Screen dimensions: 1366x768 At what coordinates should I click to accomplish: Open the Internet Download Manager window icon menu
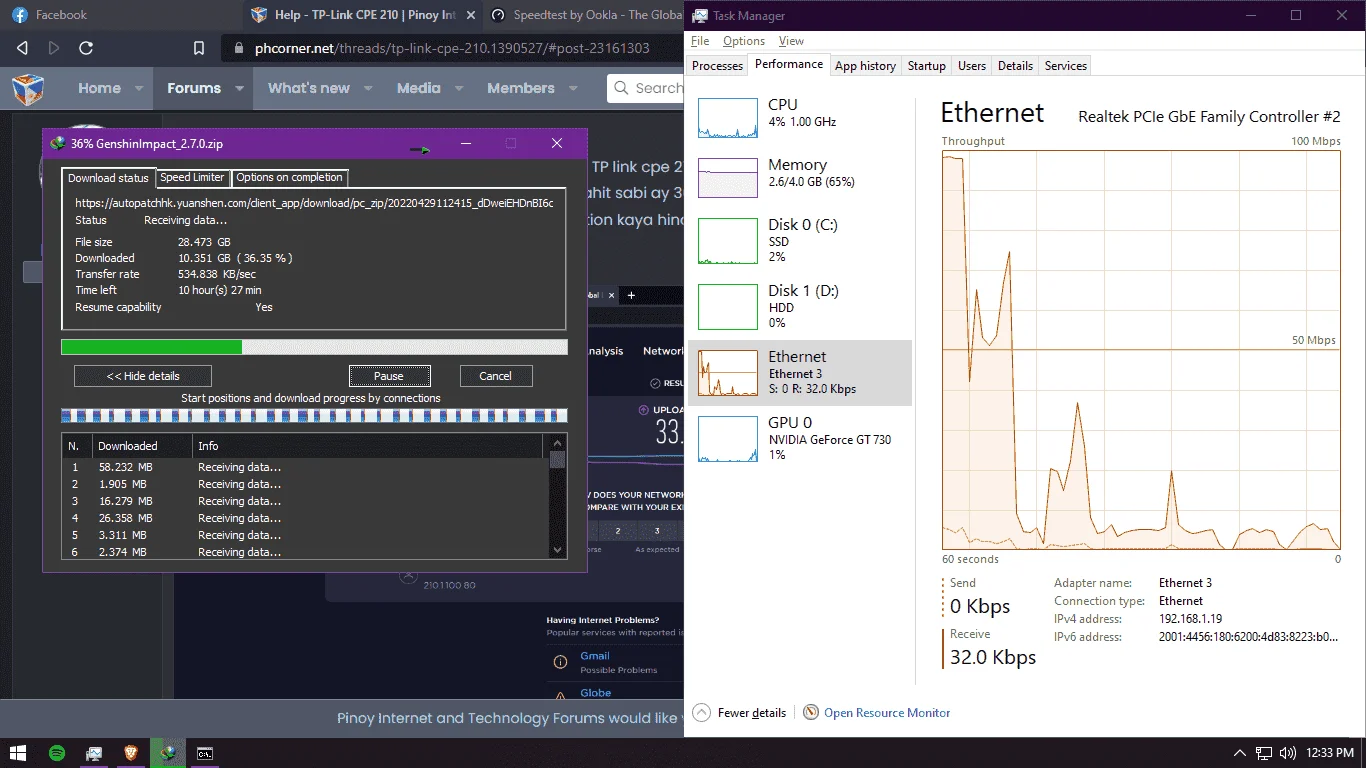tap(58, 143)
